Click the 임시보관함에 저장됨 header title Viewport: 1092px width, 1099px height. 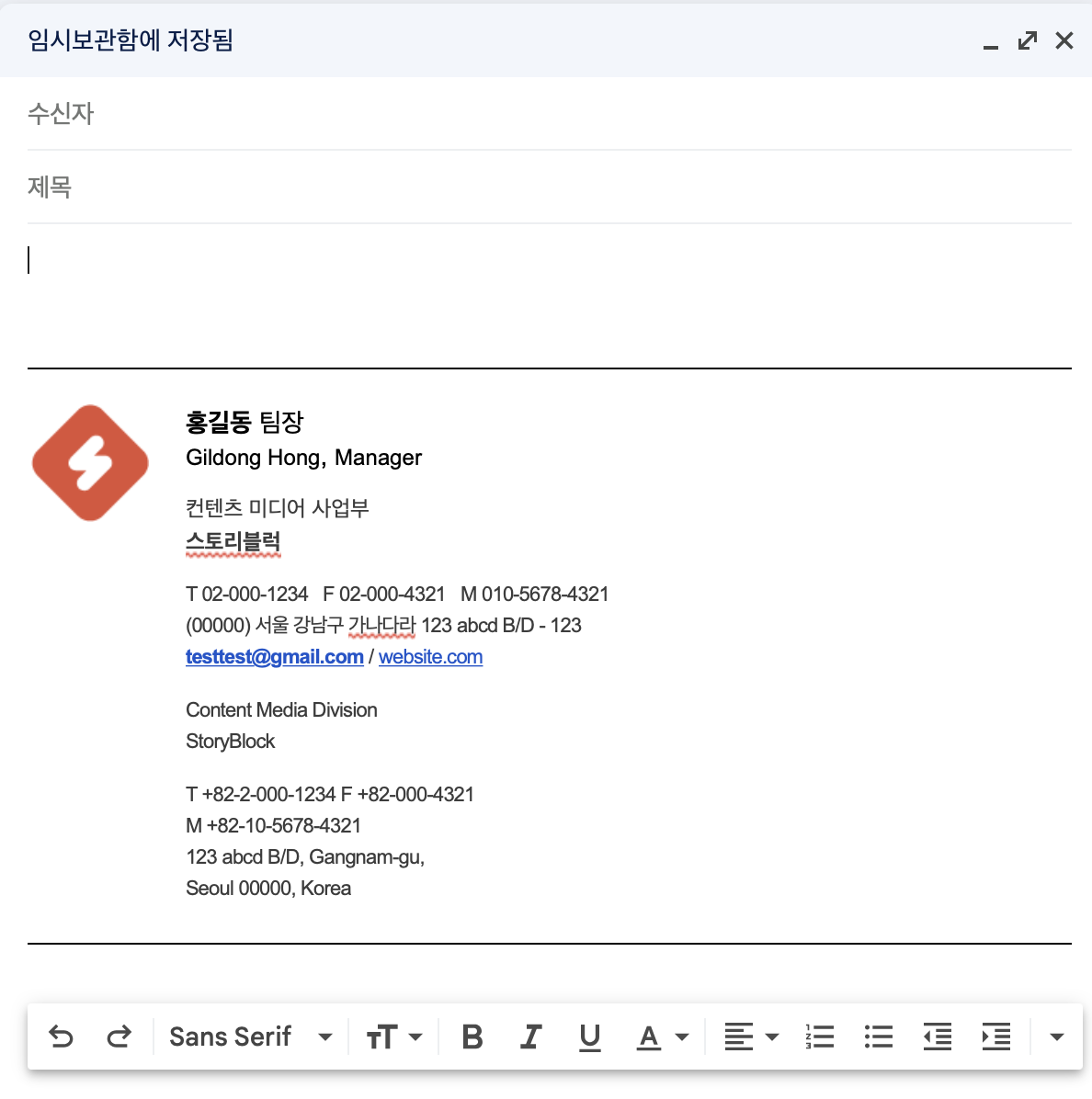[x=131, y=40]
